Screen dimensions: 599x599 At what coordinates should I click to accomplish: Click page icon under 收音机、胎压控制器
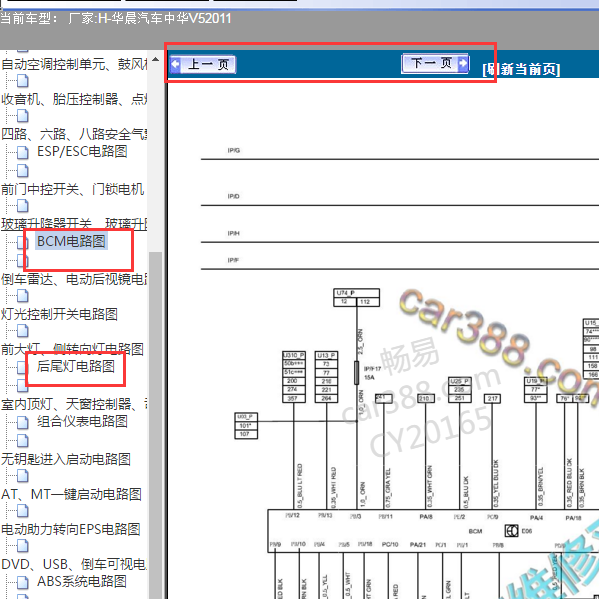pyautogui.click(x=23, y=116)
